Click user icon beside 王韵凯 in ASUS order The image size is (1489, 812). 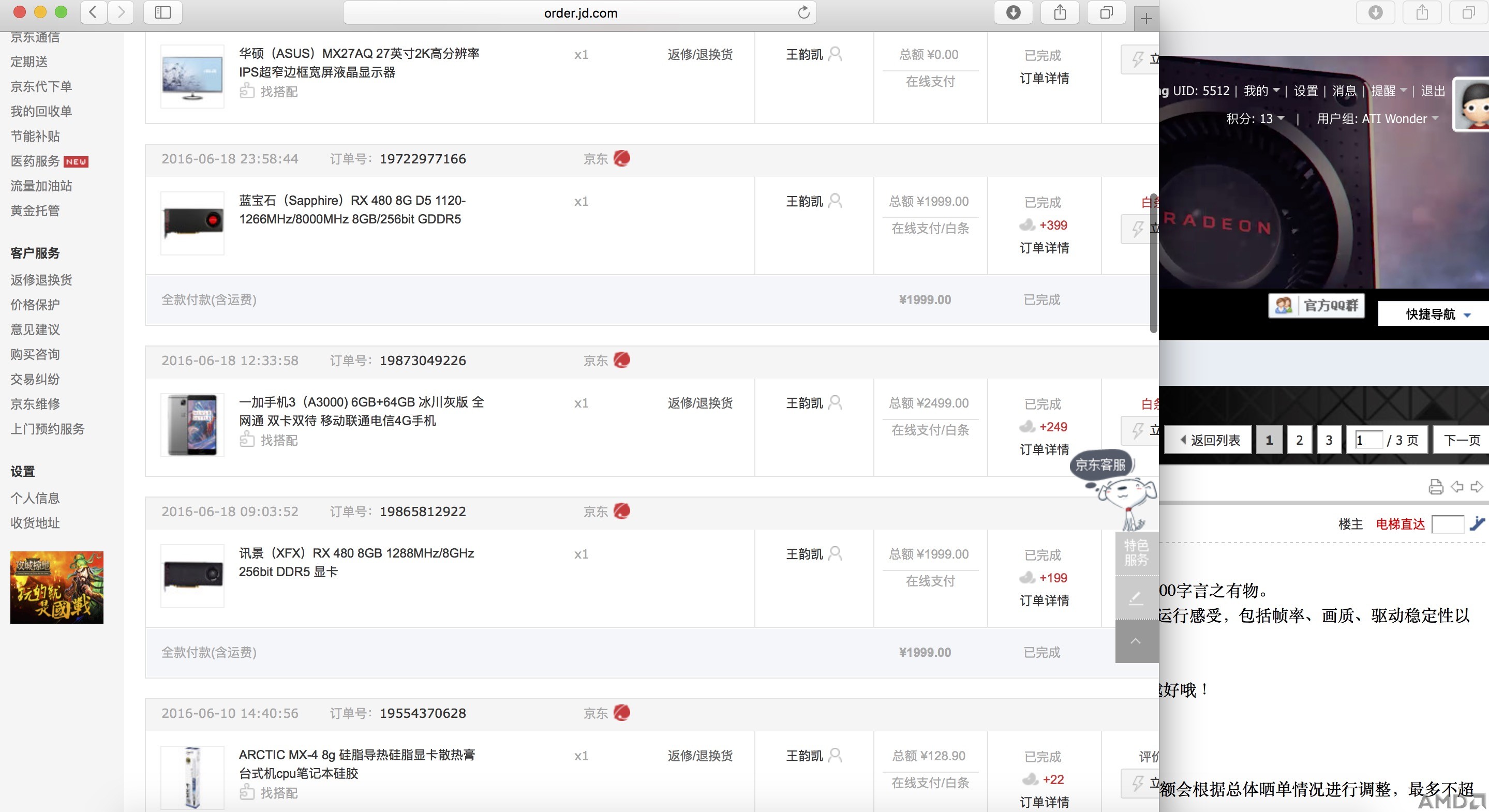coord(835,54)
